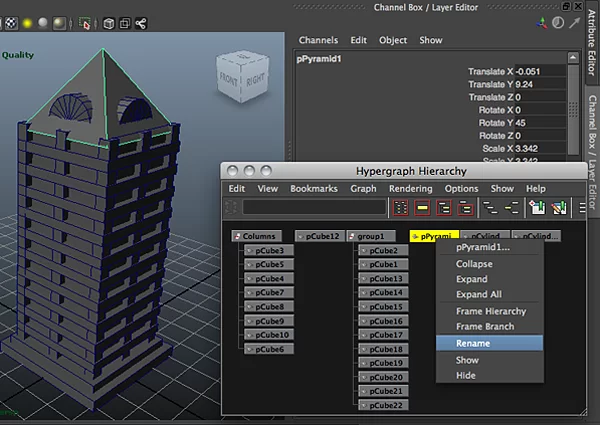This screenshot has height=425, width=600.
Task: Select pCube12 node in Hypergraph
Action: pos(319,236)
